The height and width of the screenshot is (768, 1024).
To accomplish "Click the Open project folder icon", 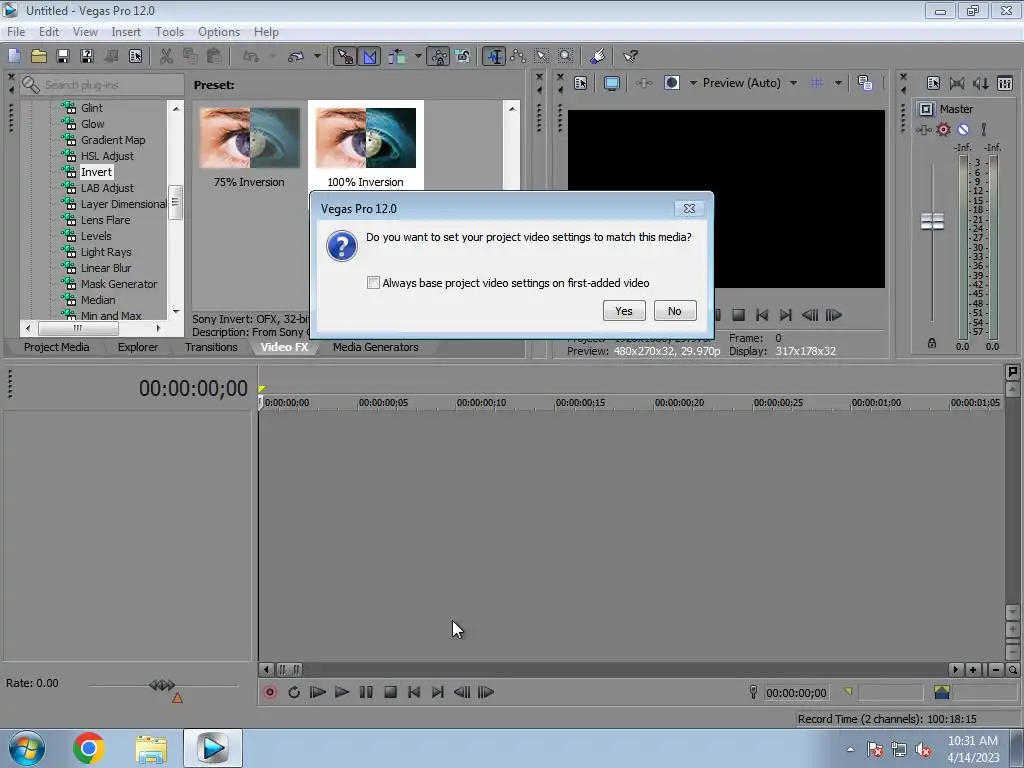I will (39, 56).
